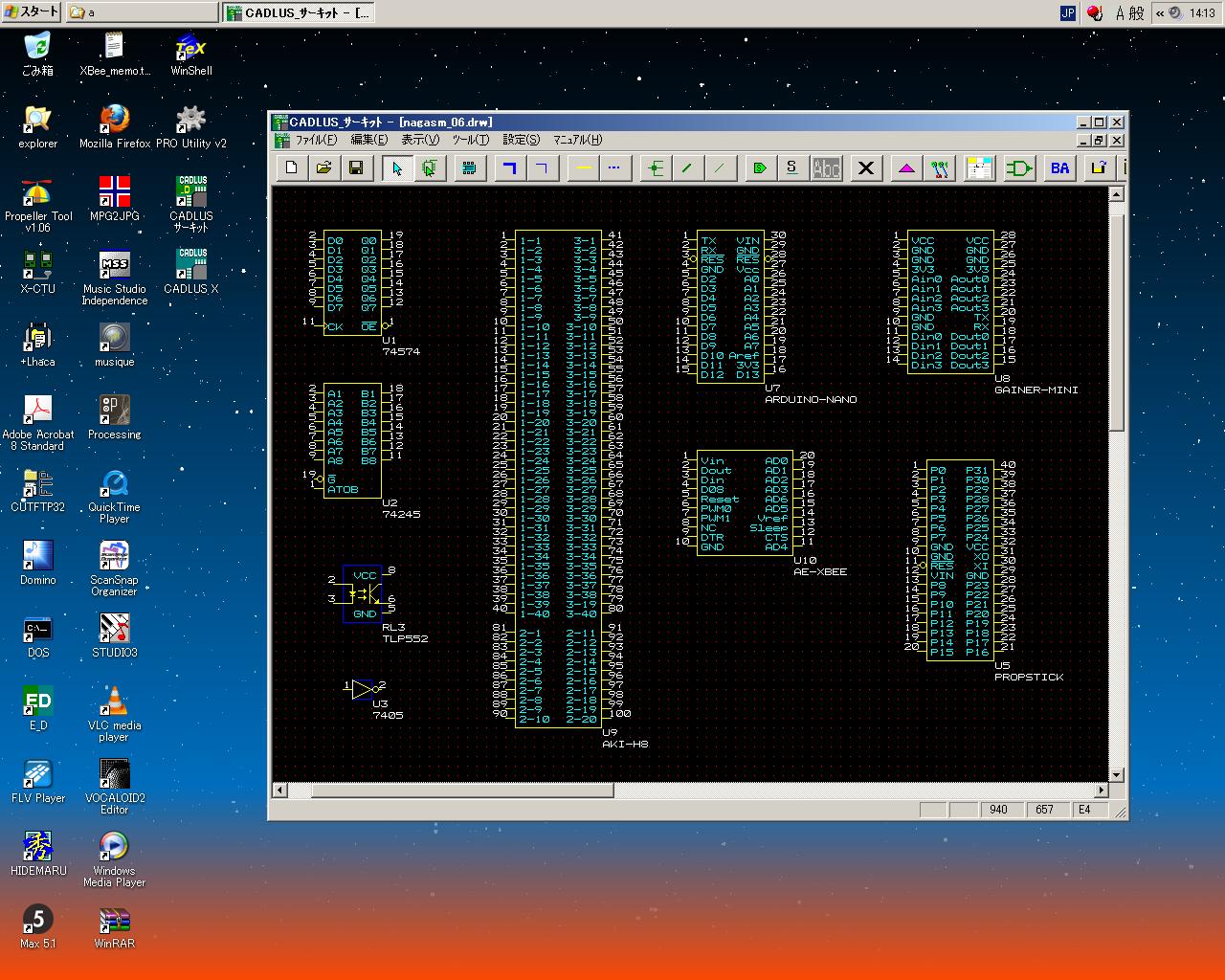Screen dimensions: 1225x980
Task: Click the PROPSTICK component label
Action: point(1029,677)
